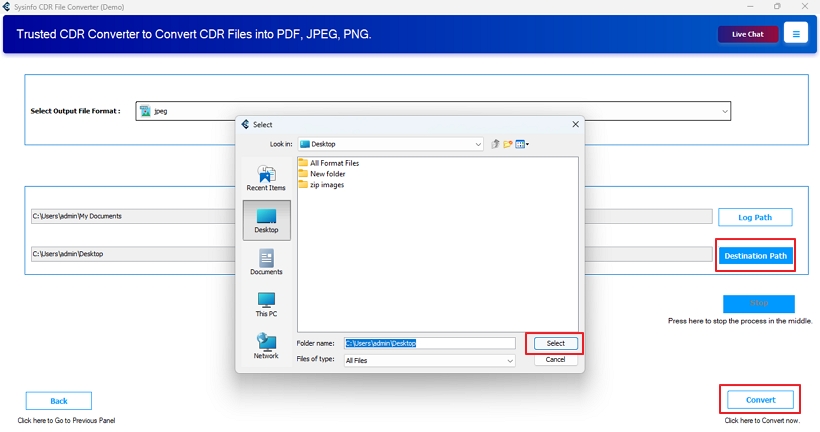Close the Select dialog with X
Image resolution: width=820 pixels, height=432 pixels.
click(x=575, y=124)
